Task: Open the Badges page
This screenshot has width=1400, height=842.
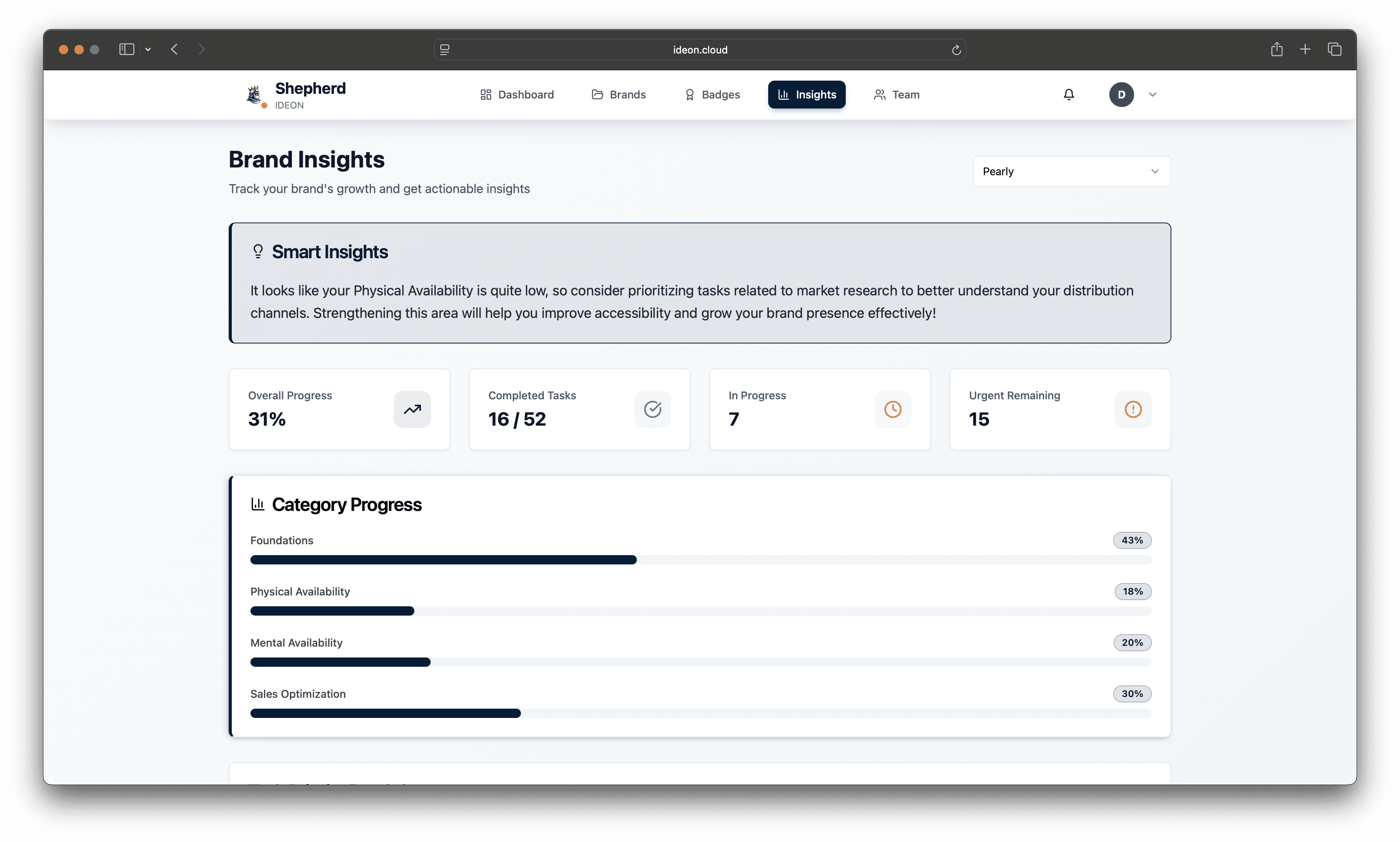Action: pos(712,95)
